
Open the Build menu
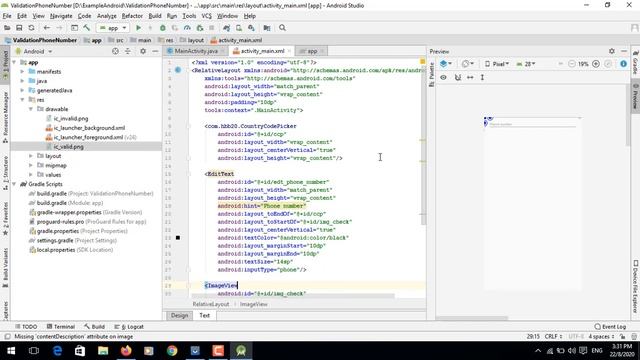(155, 16)
